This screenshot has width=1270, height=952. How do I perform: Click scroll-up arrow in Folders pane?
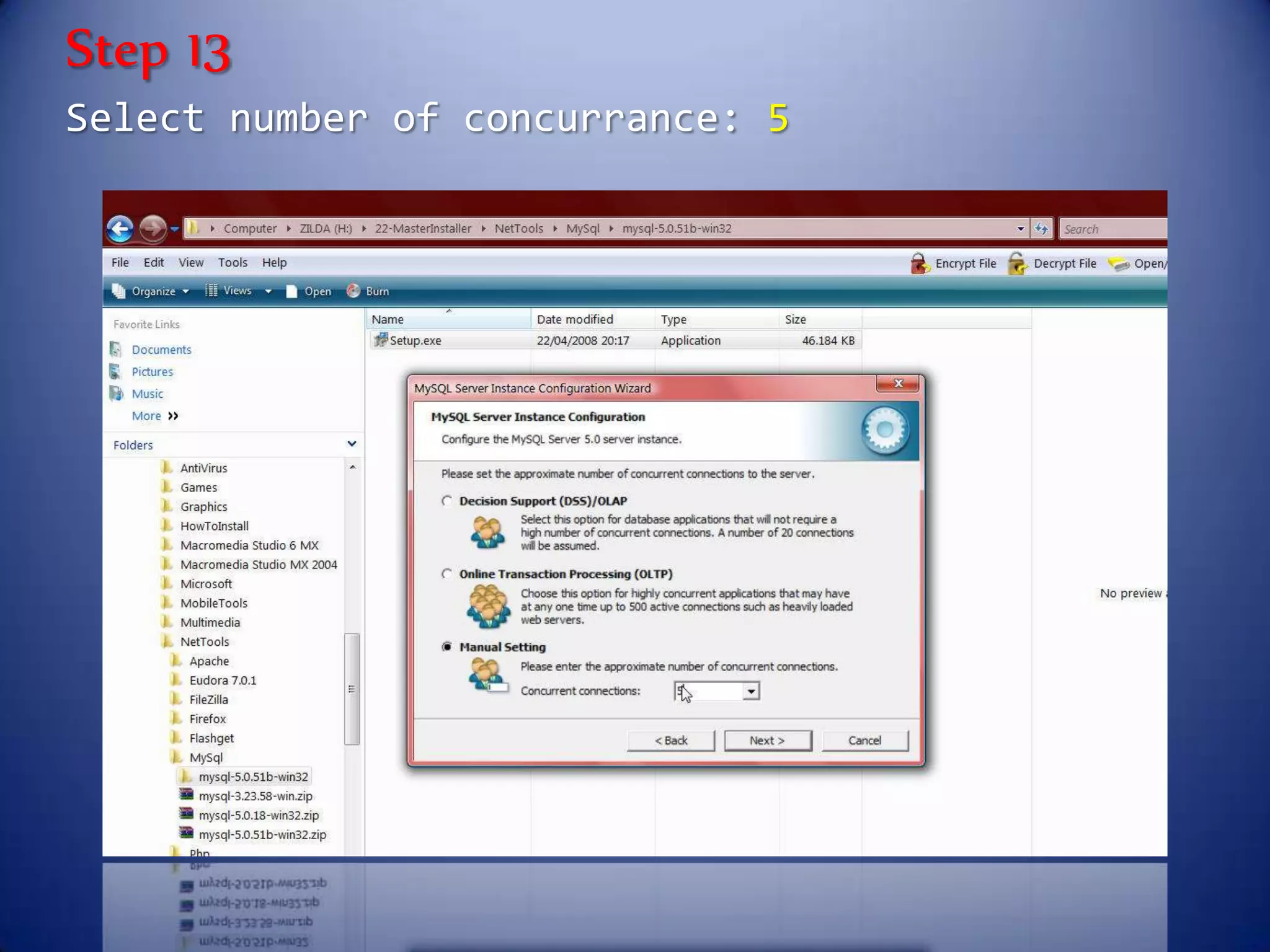tap(352, 467)
